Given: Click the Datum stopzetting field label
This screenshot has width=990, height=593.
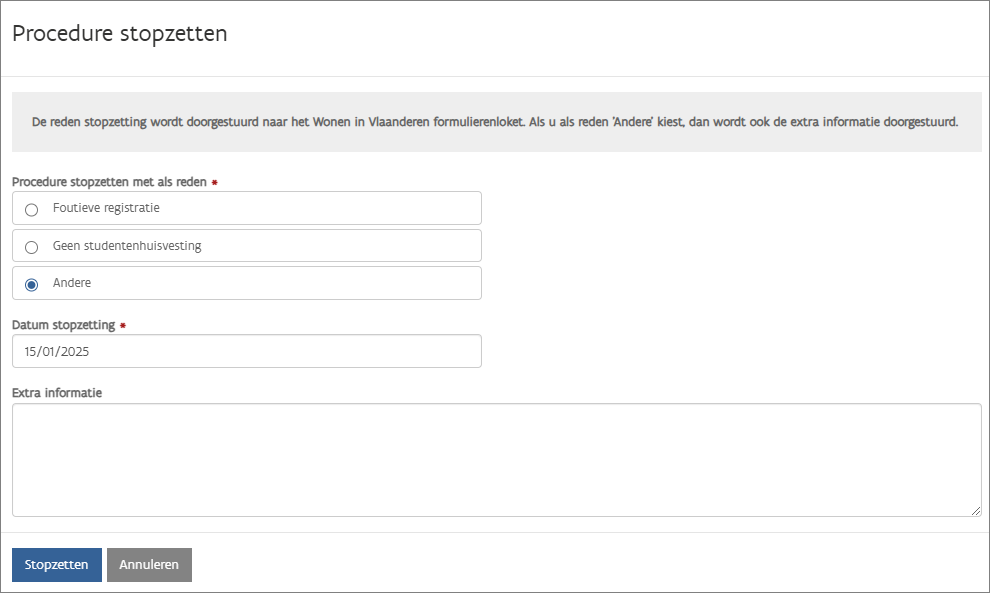Looking at the screenshot, I should pos(63,326).
